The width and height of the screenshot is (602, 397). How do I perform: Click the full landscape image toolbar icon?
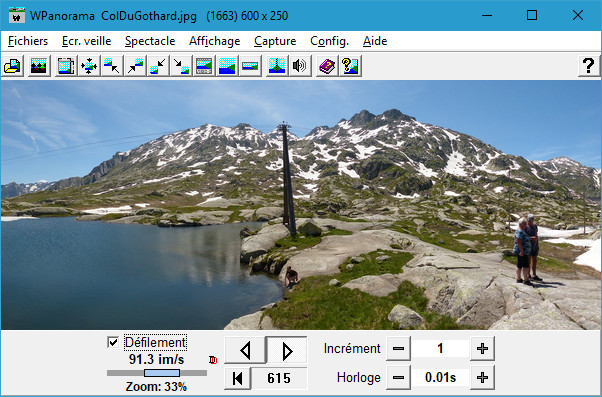(x=227, y=66)
